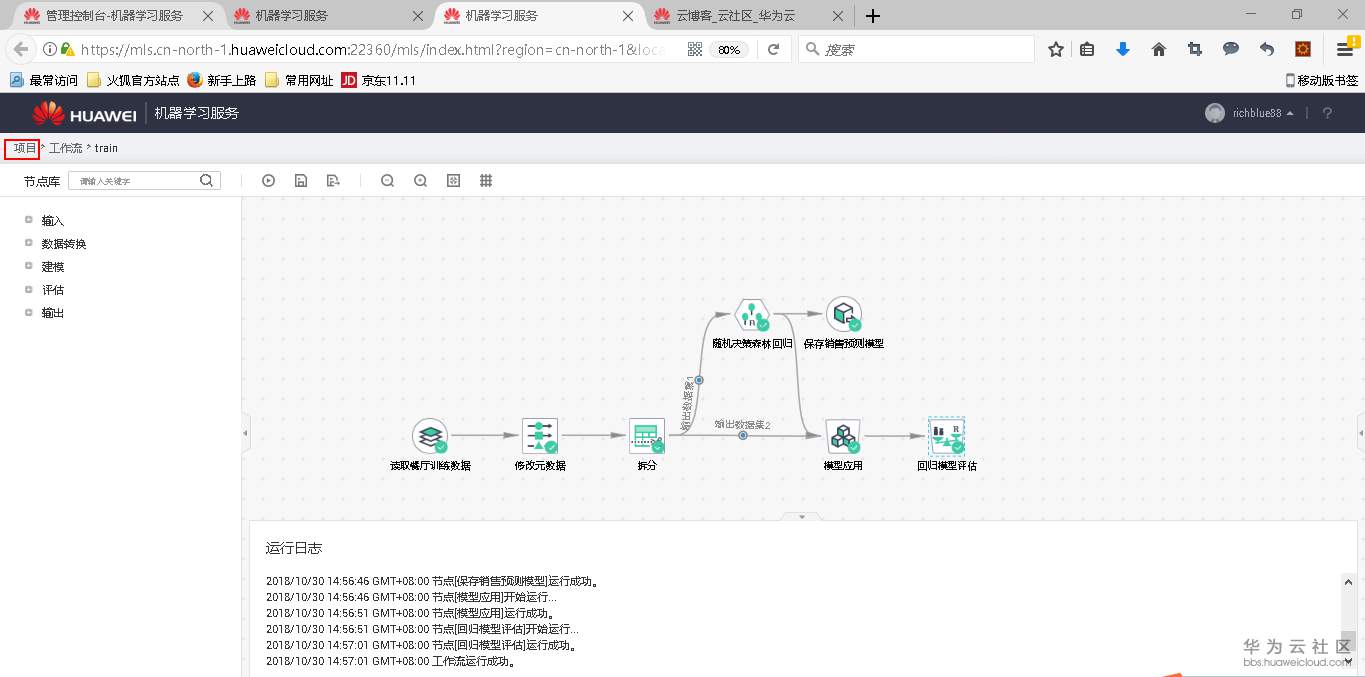The height and width of the screenshot is (677, 1365).
Task: Expand the 输出 node category
Action: 29,312
